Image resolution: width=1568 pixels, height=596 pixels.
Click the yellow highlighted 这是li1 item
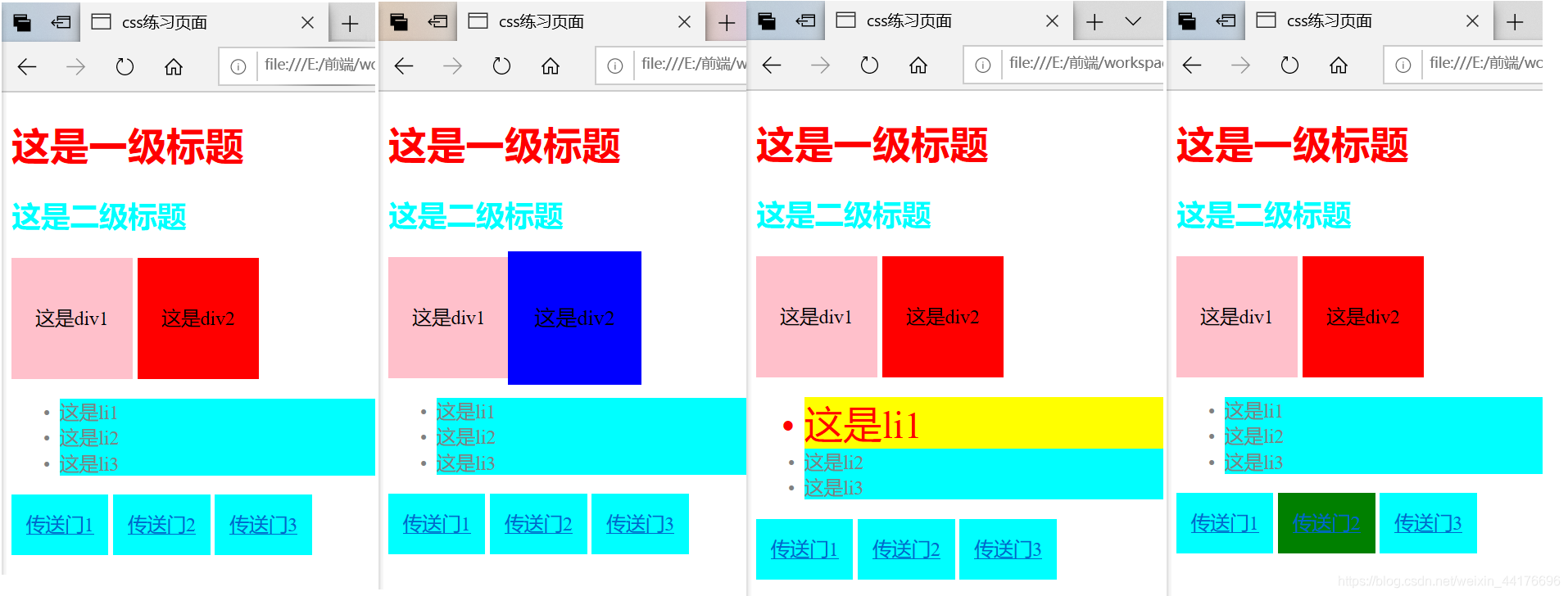(x=983, y=423)
